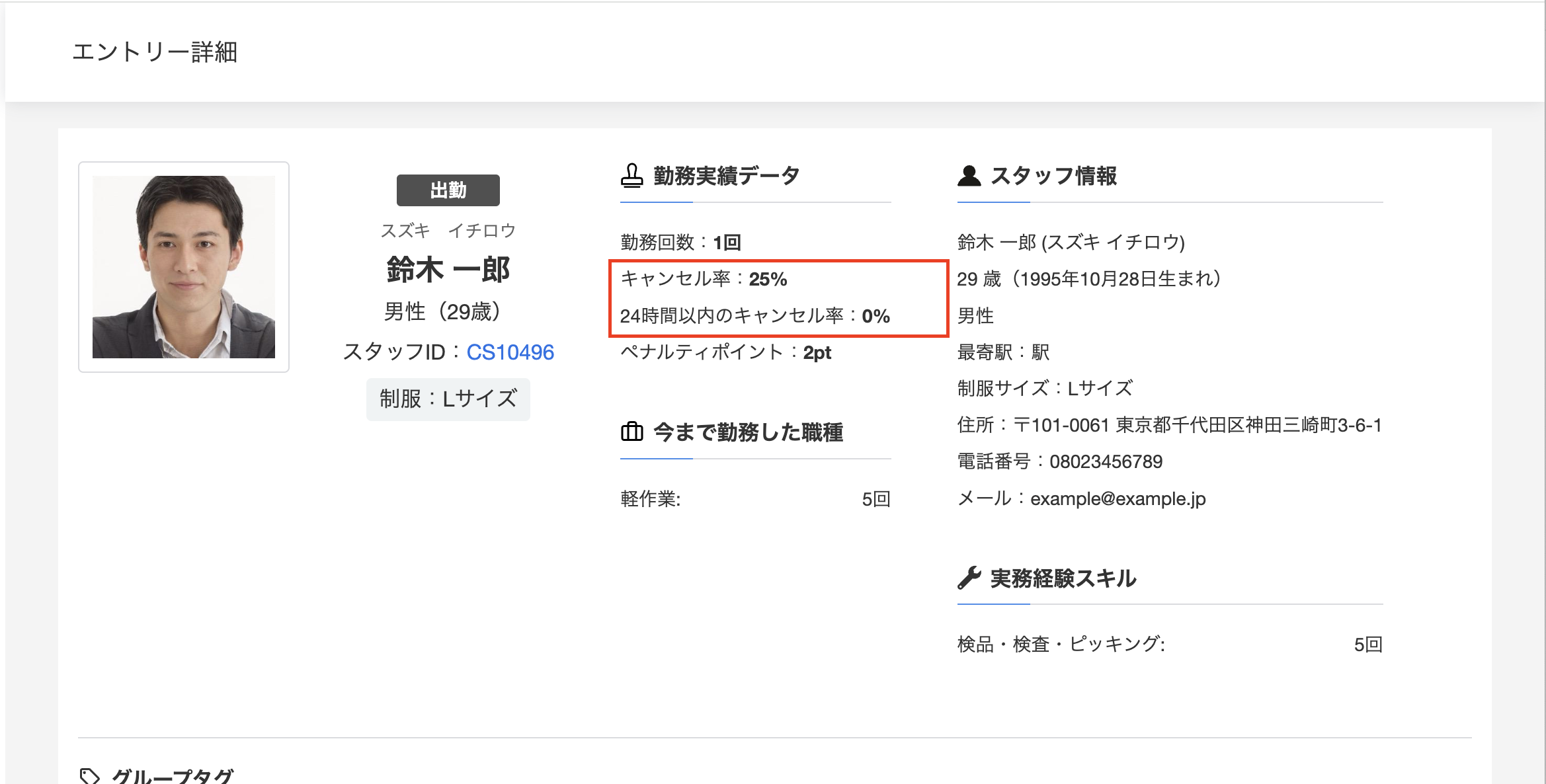Select the スタッフ情報 section heading
This screenshot has height=784, width=1546.
pyautogui.click(x=1053, y=176)
